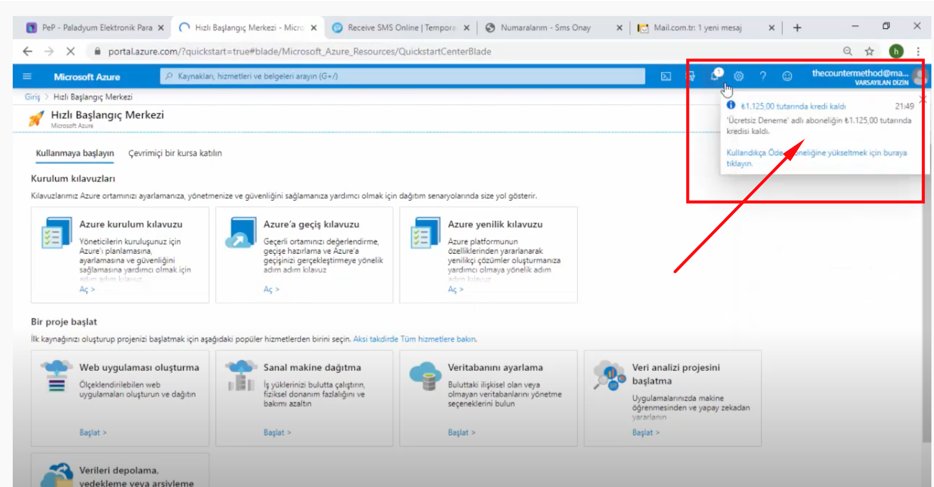Click the Sanal makine dağıtma icon
Image resolution: width=934 pixels, height=487 pixels.
coord(241,376)
